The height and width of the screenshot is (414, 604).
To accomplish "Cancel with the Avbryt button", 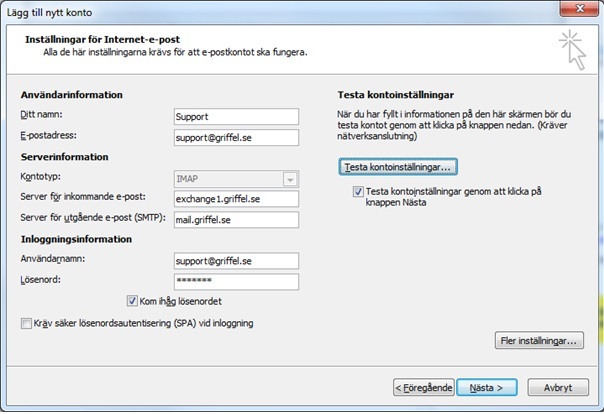I will (x=558, y=387).
